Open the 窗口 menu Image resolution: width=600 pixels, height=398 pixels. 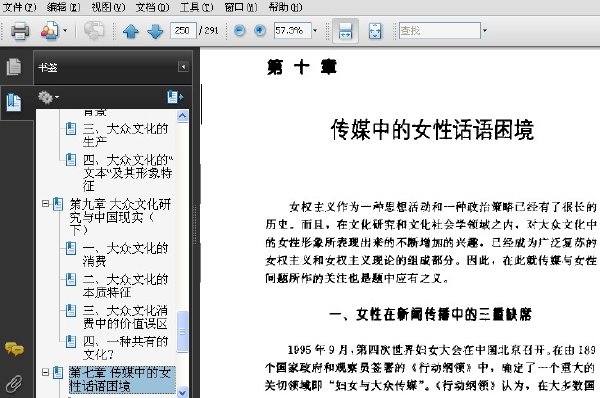click(x=241, y=7)
